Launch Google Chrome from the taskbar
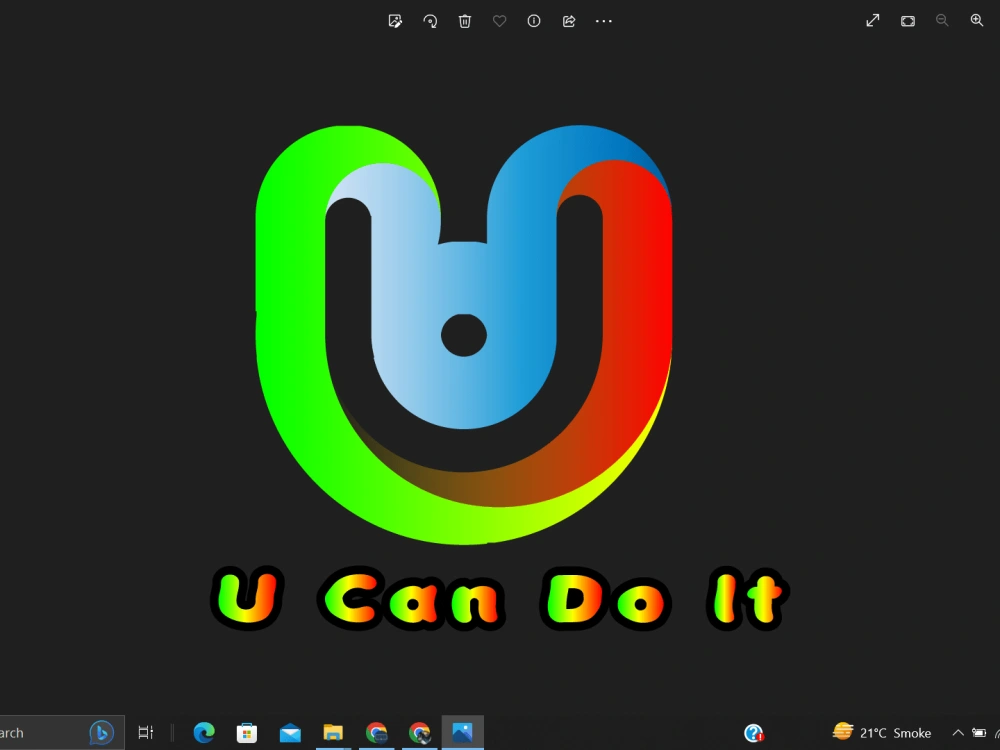Viewport: 1000px width, 750px height. coord(377,732)
